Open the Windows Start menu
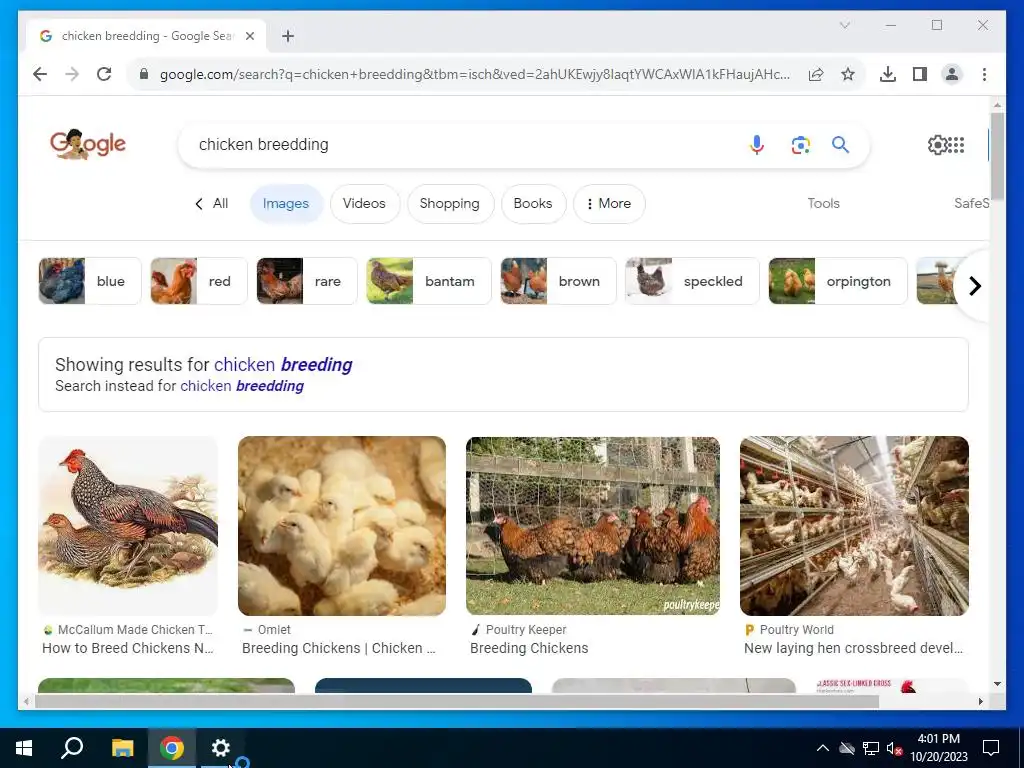This screenshot has width=1024, height=768. point(24,748)
